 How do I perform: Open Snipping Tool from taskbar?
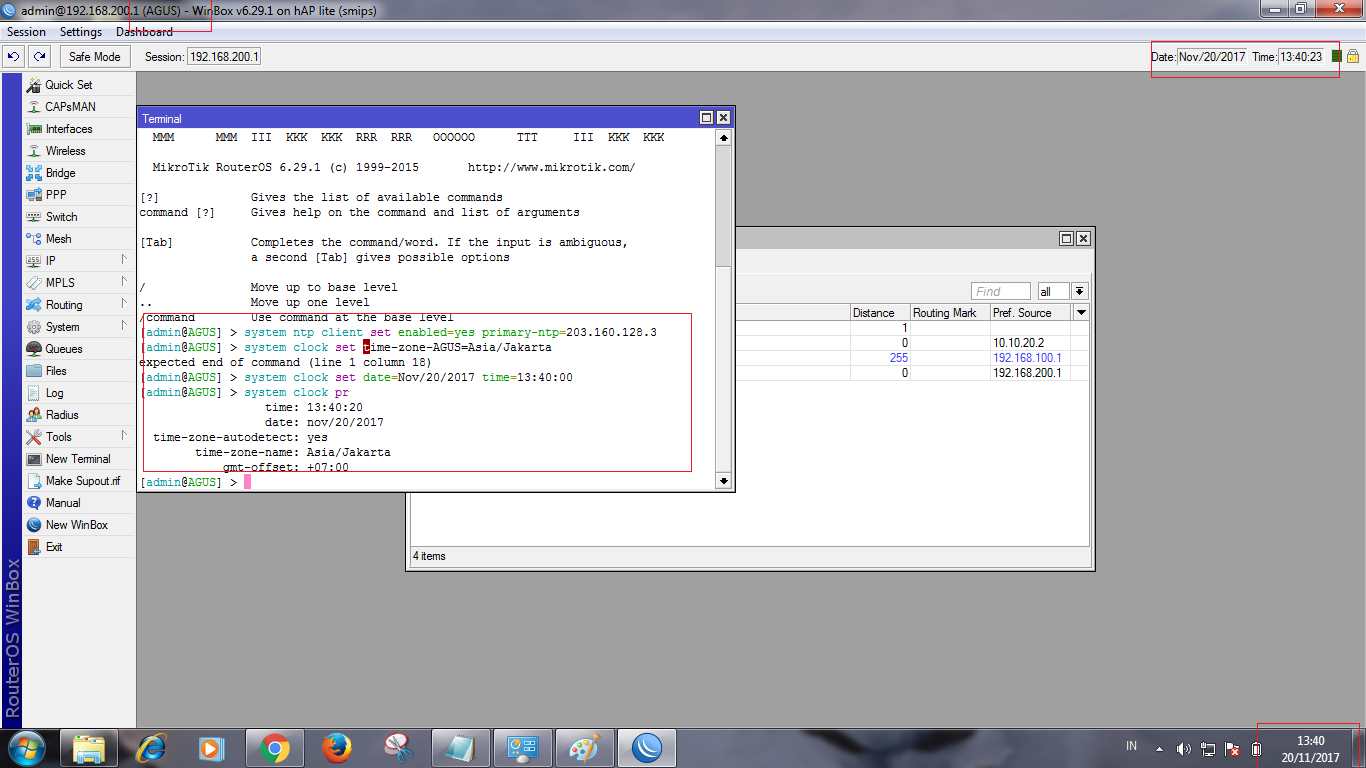(x=398, y=748)
